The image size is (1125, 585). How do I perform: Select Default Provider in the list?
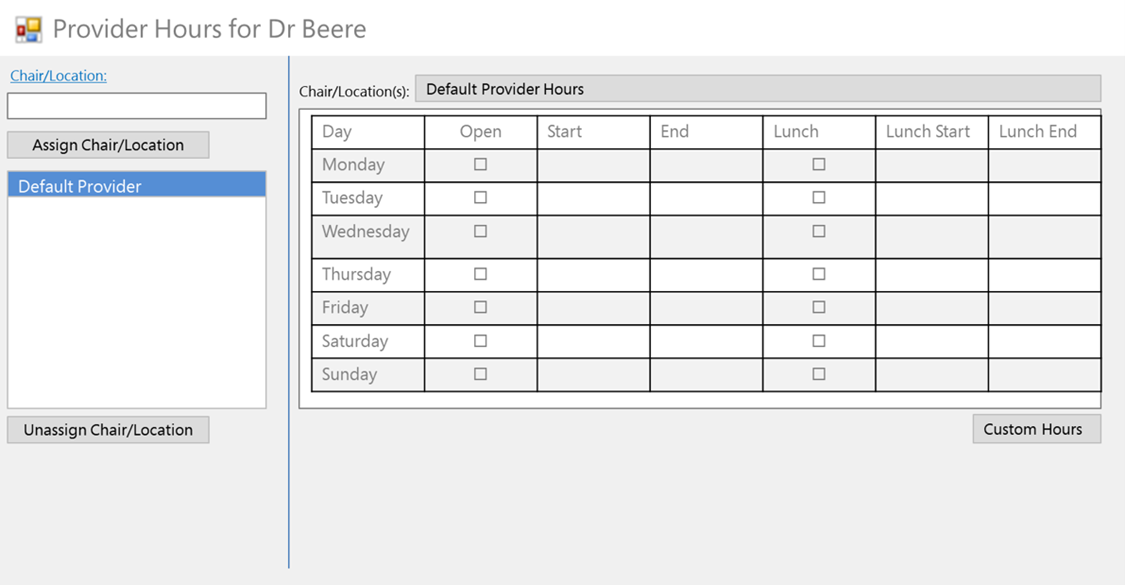click(x=137, y=186)
